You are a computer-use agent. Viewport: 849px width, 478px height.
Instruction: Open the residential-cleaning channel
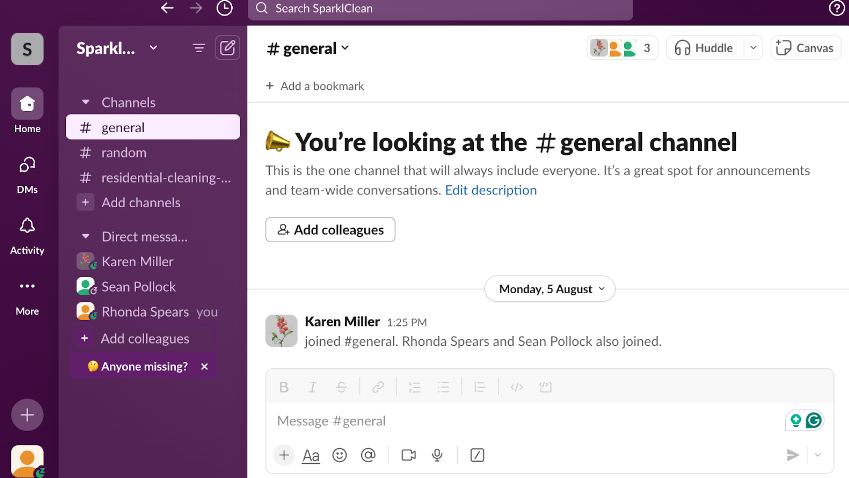point(153,178)
